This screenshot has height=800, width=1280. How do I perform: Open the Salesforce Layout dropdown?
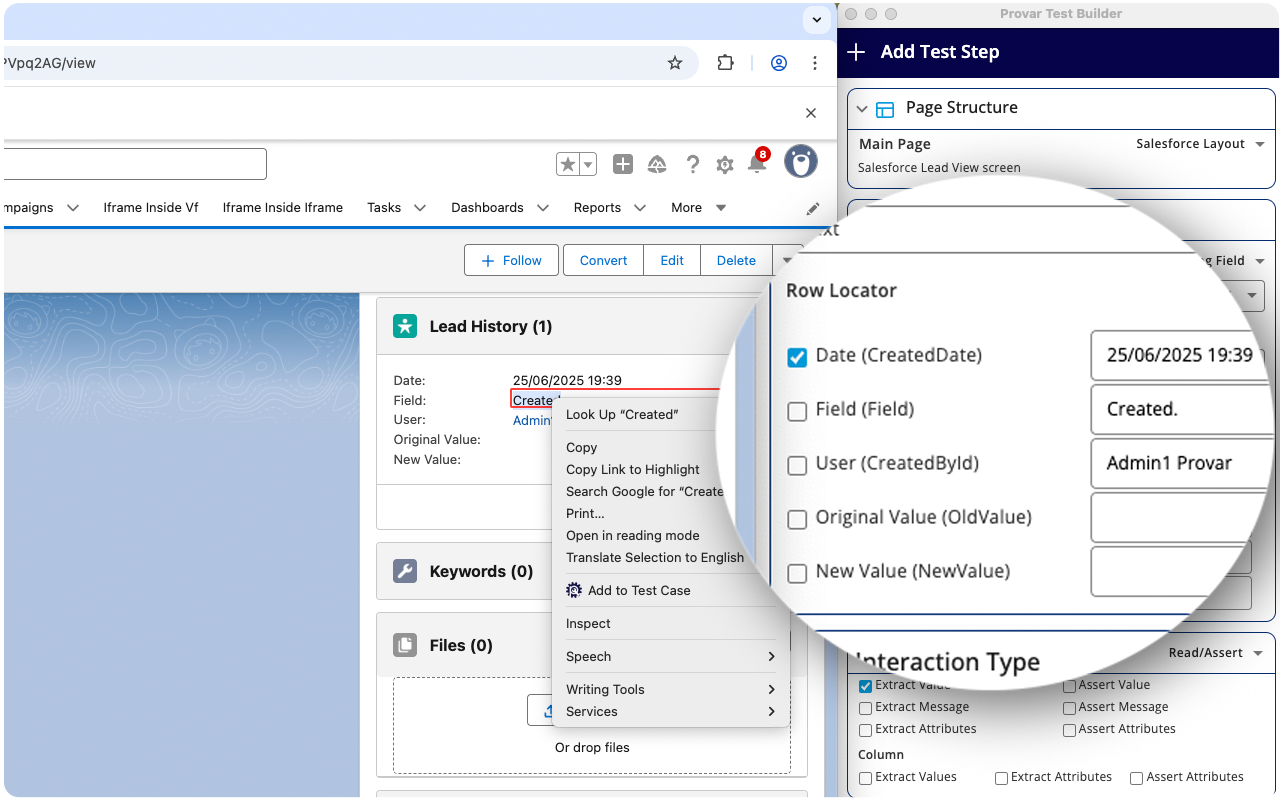1200,144
